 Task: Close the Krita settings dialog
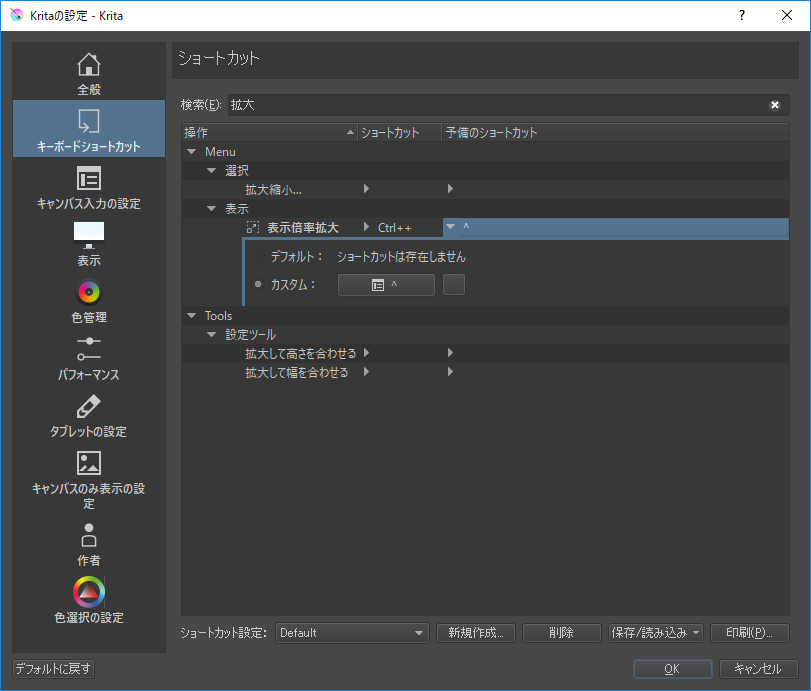pyautogui.click(x=787, y=16)
